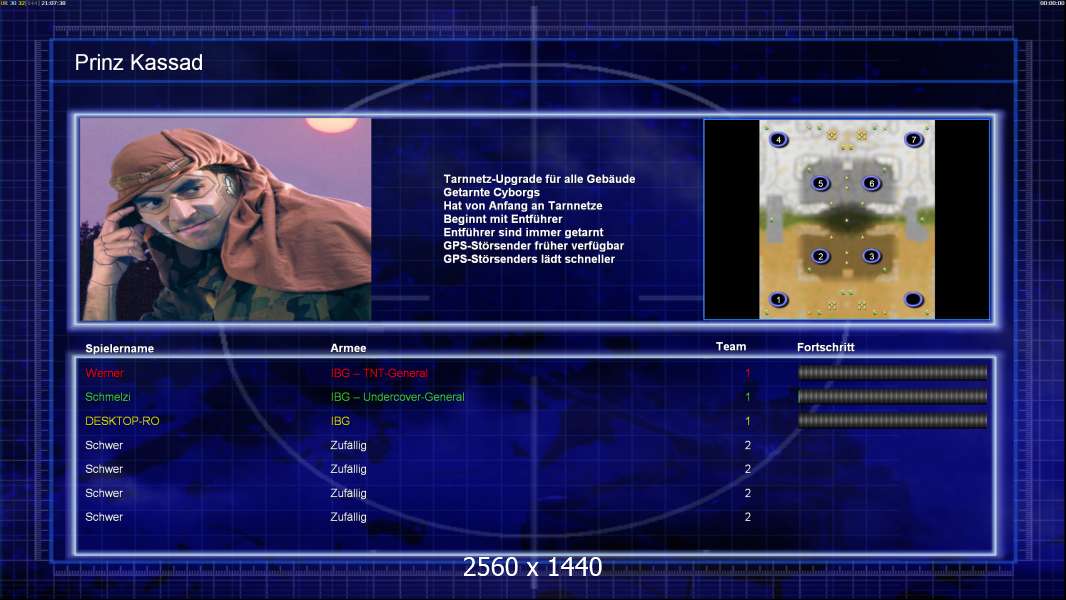This screenshot has width=1066, height=600.
Task: Click Werner's team number
Action: (748, 373)
